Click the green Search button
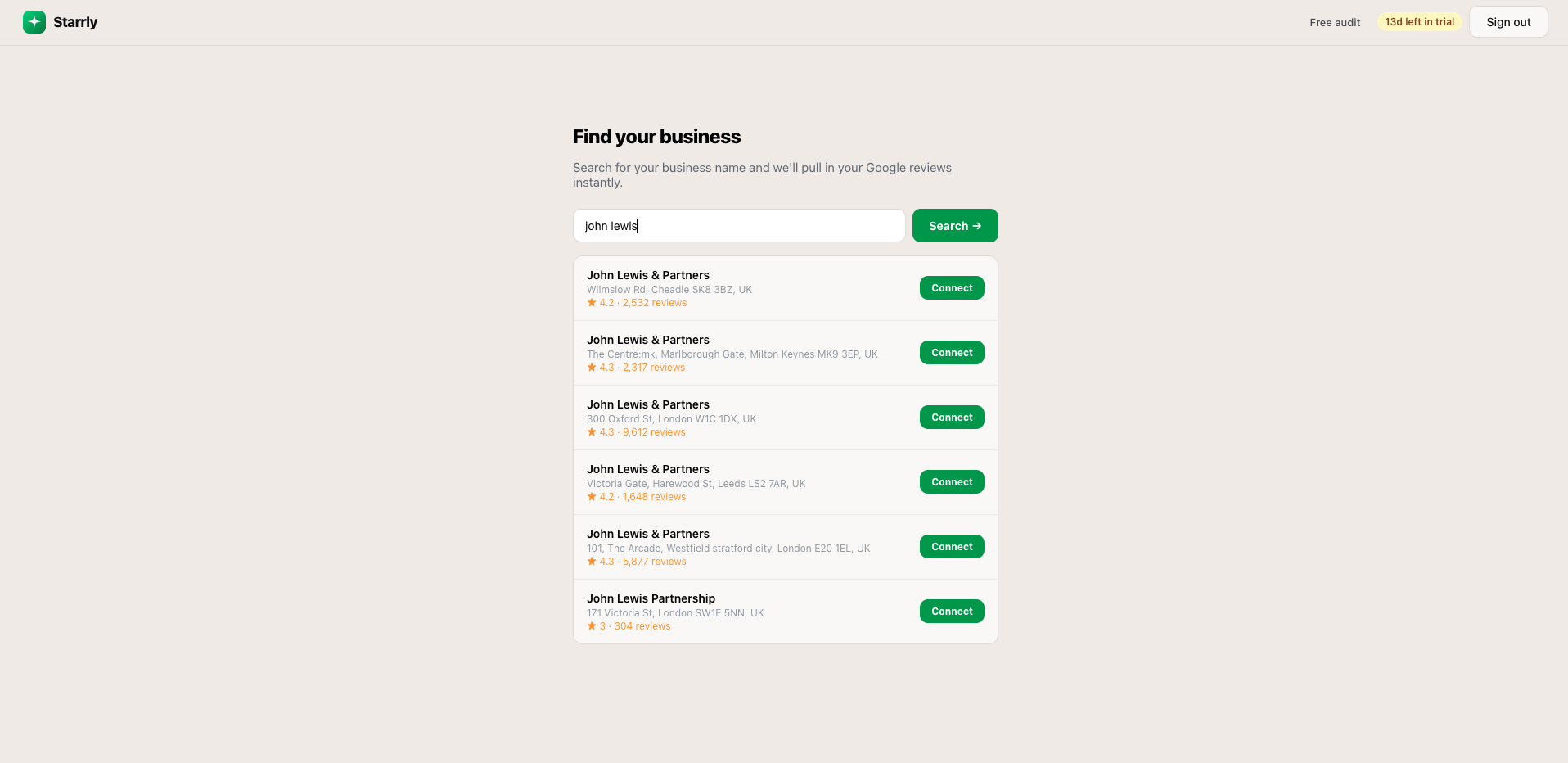 [x=955, y=226]
